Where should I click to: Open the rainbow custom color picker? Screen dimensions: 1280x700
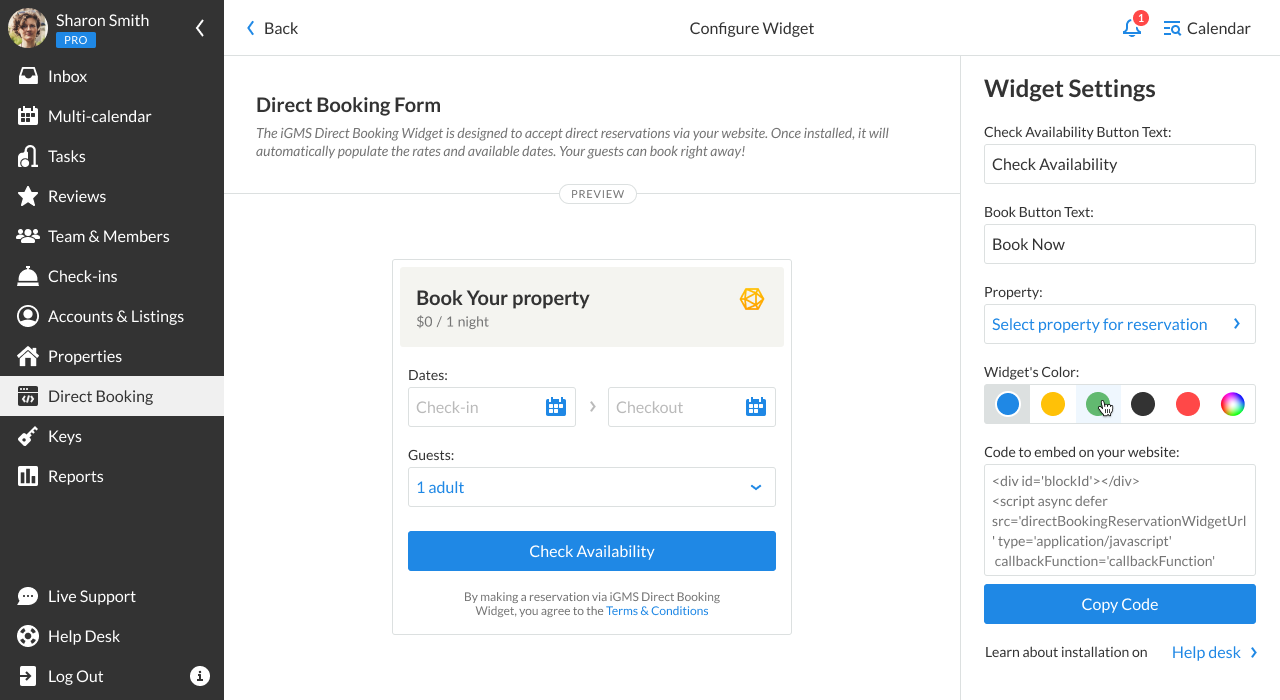tap(1233, 404)
